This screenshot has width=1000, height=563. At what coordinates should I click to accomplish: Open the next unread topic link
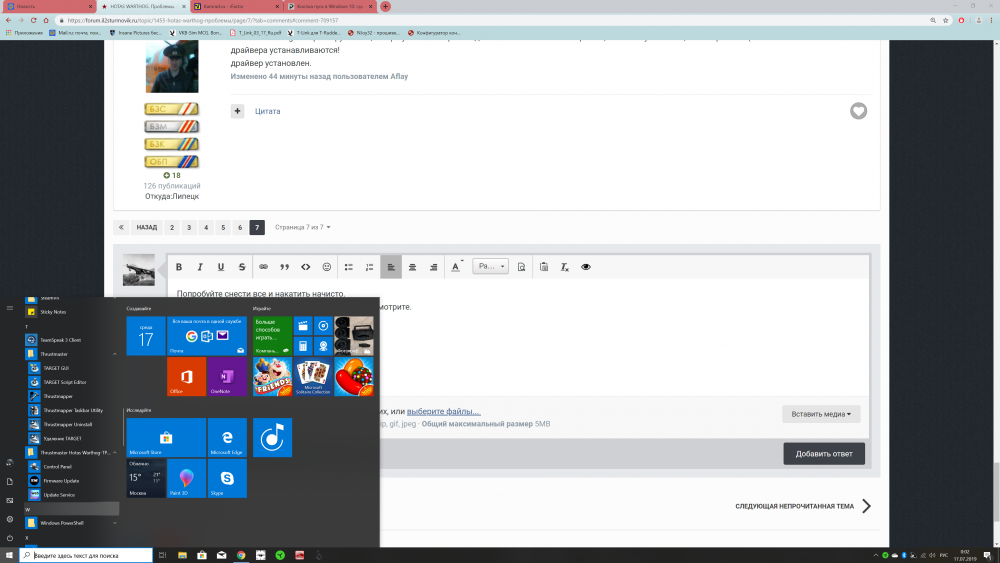pos(803,506)
